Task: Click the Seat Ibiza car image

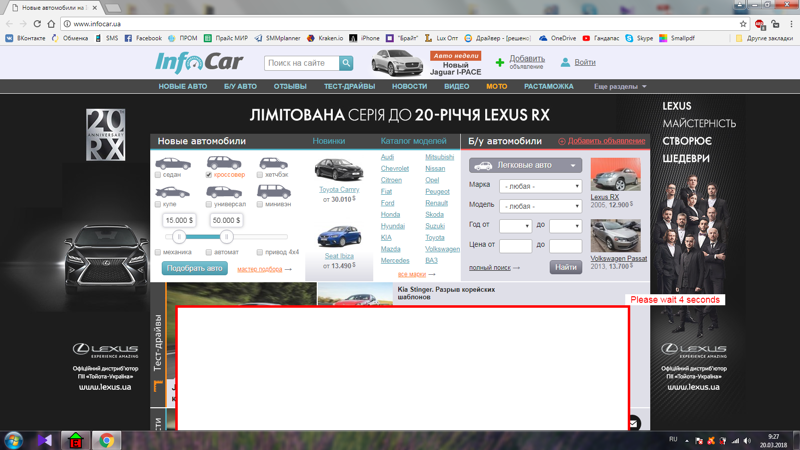Action: [x=339, y=236]
